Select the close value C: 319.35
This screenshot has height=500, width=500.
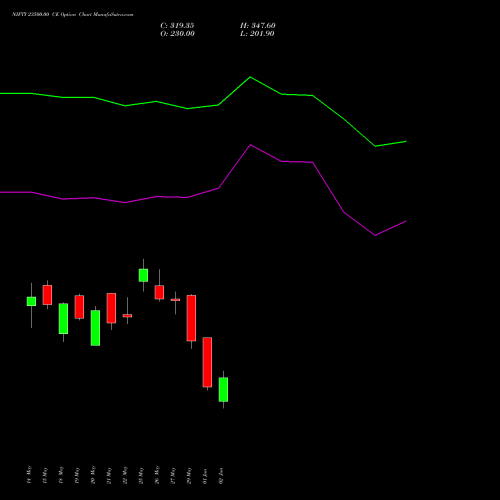point(177,26)
